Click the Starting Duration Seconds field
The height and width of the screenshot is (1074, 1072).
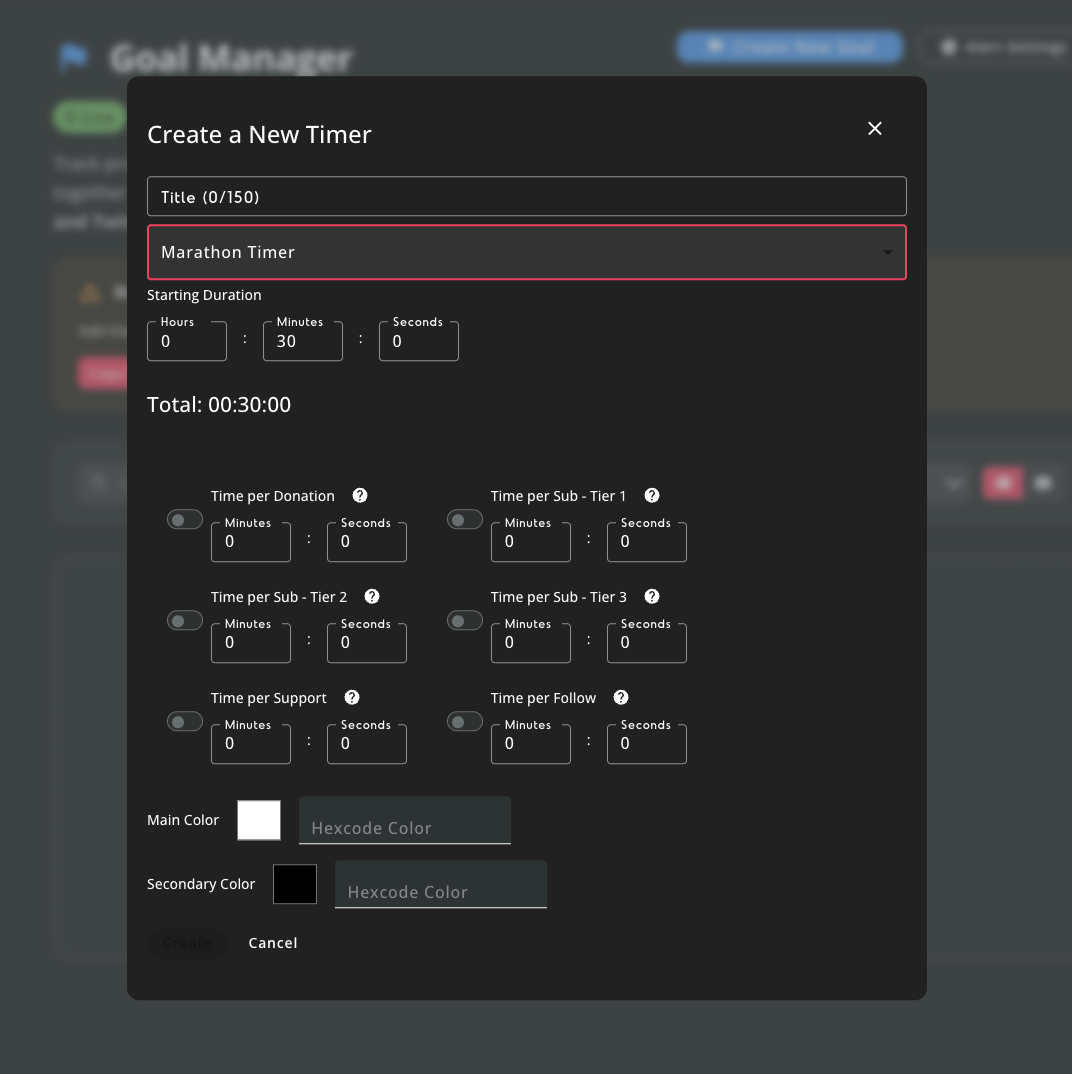pos(419,340)
